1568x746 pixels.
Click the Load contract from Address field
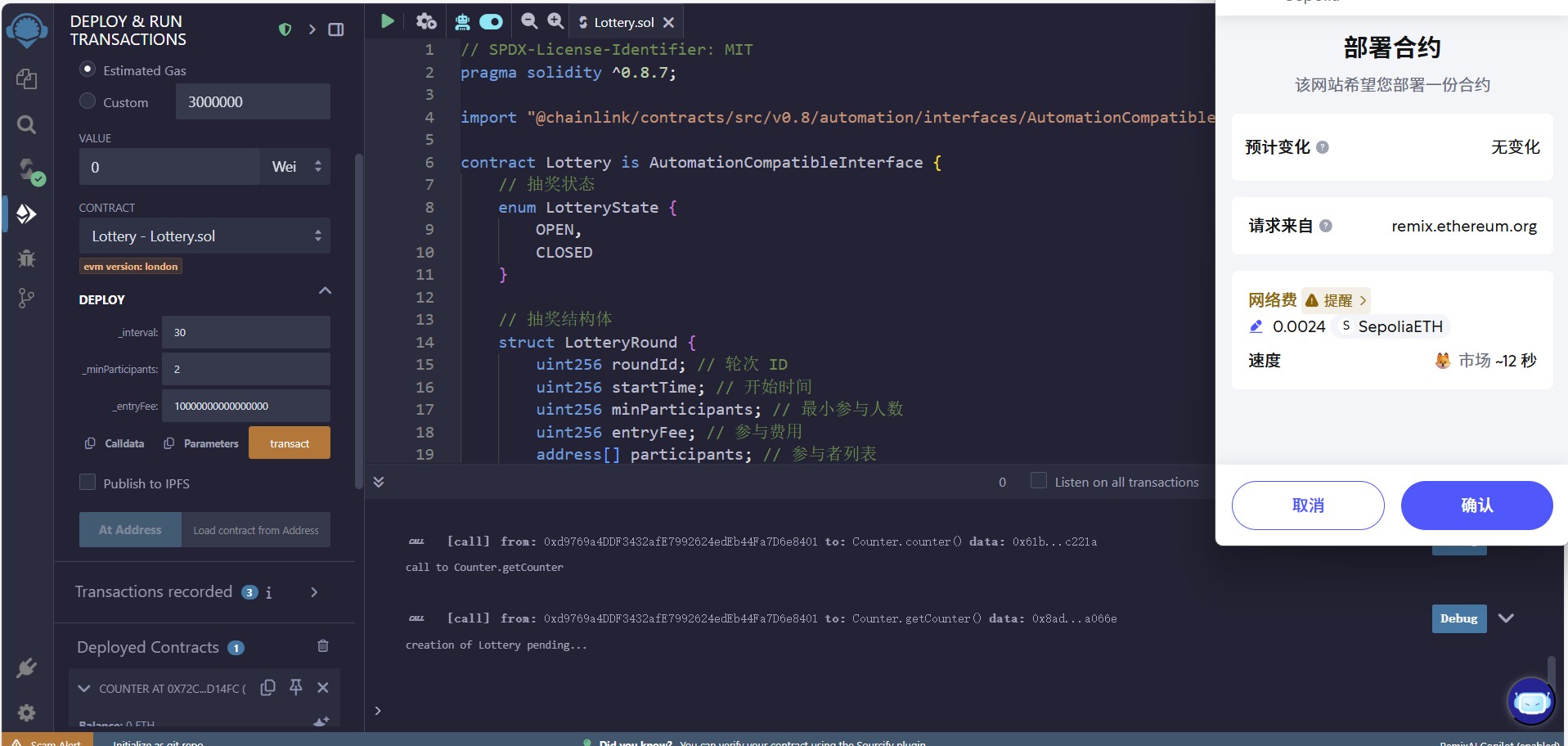click(x=256, y=530)
